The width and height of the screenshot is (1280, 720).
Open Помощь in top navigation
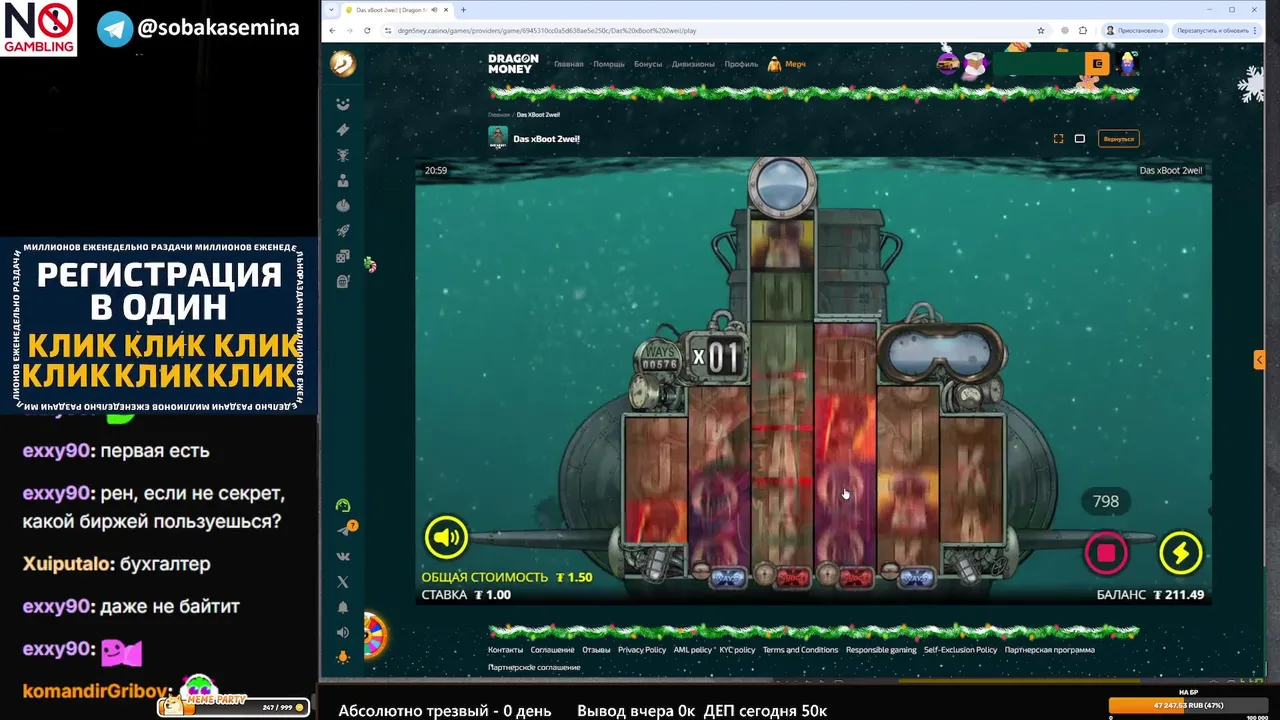click(609, 64)
